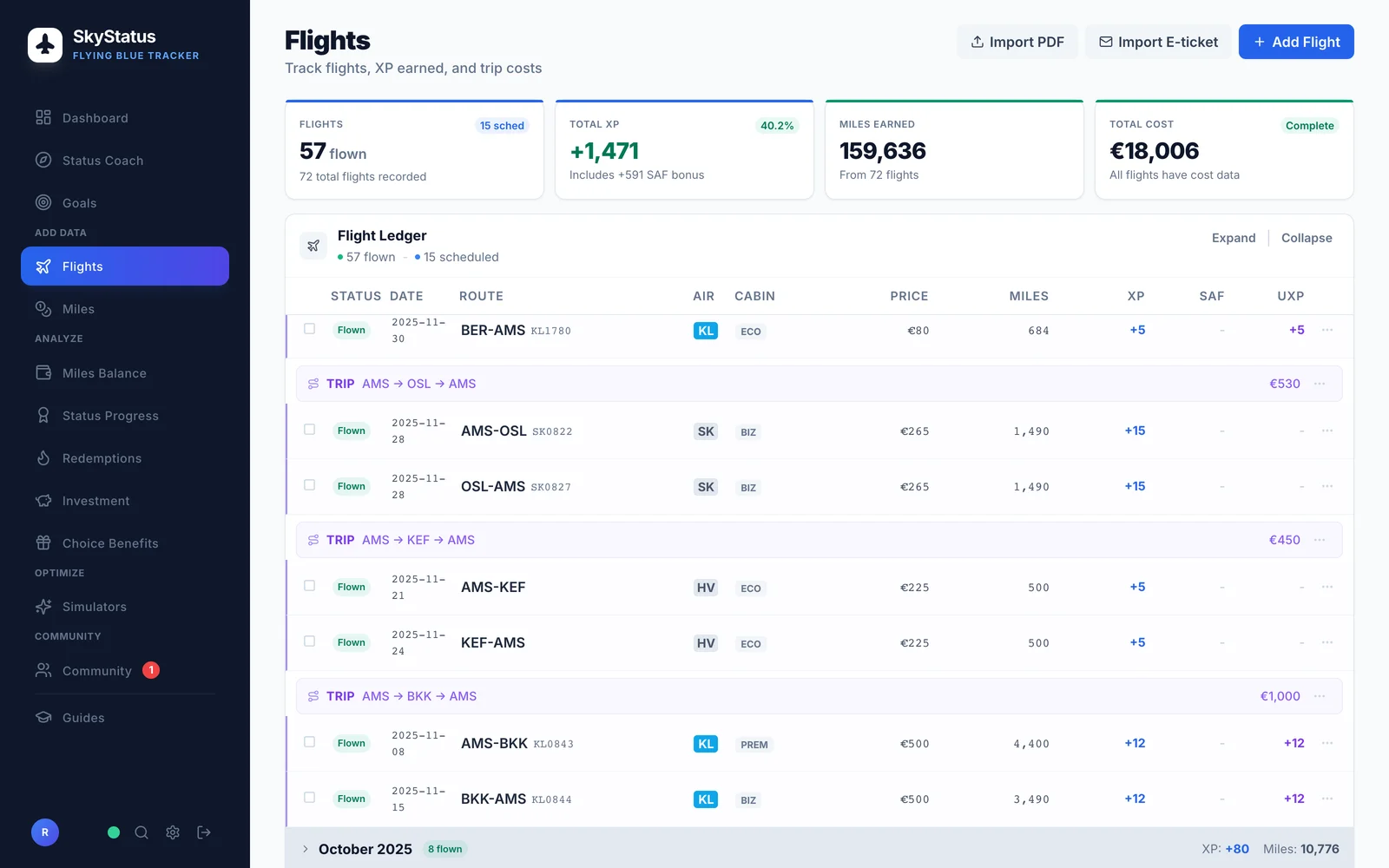Click the PRICE column header
1389x868 pixels.
(x=909, y=296)
